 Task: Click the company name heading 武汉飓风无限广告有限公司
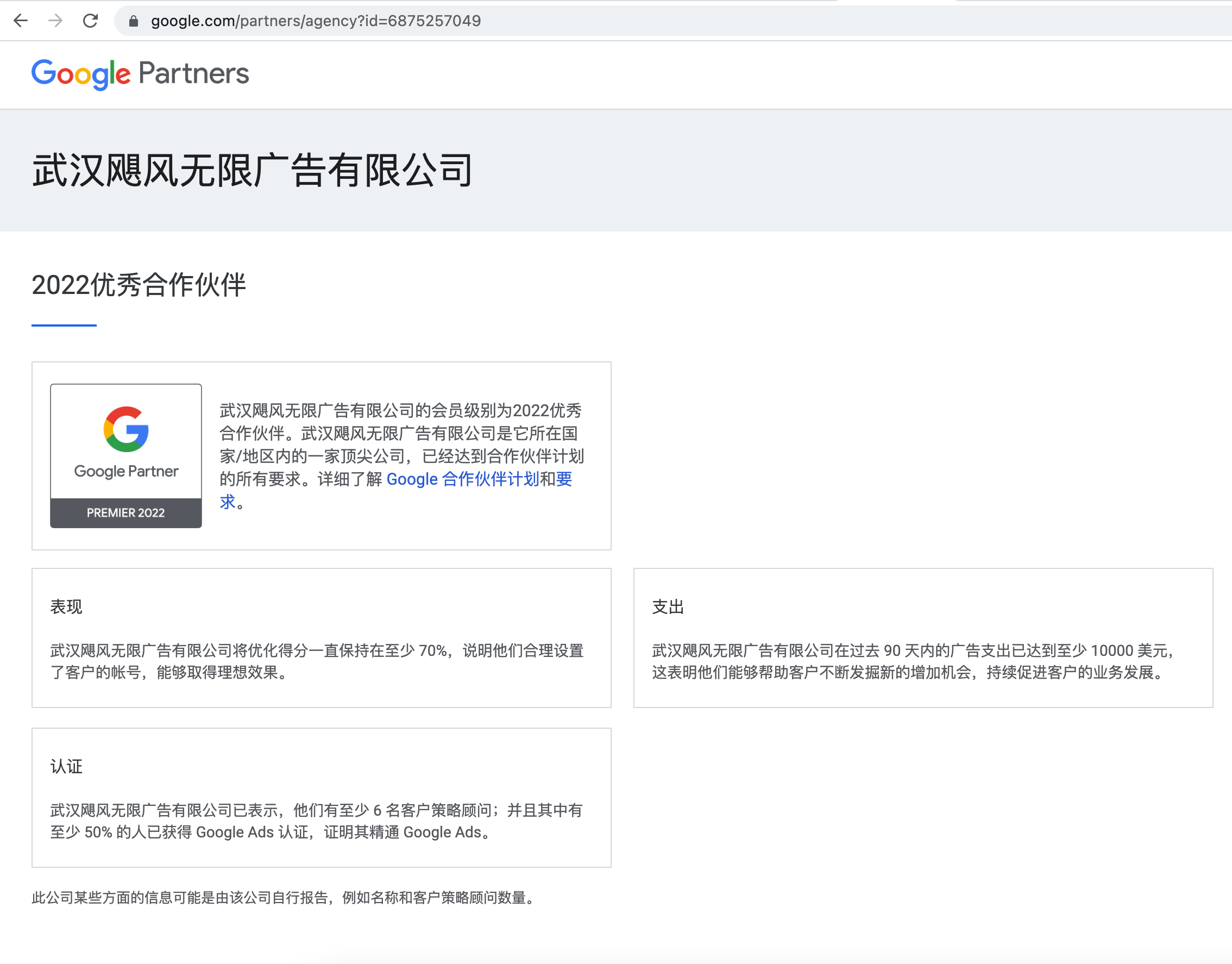click(252, 171)
